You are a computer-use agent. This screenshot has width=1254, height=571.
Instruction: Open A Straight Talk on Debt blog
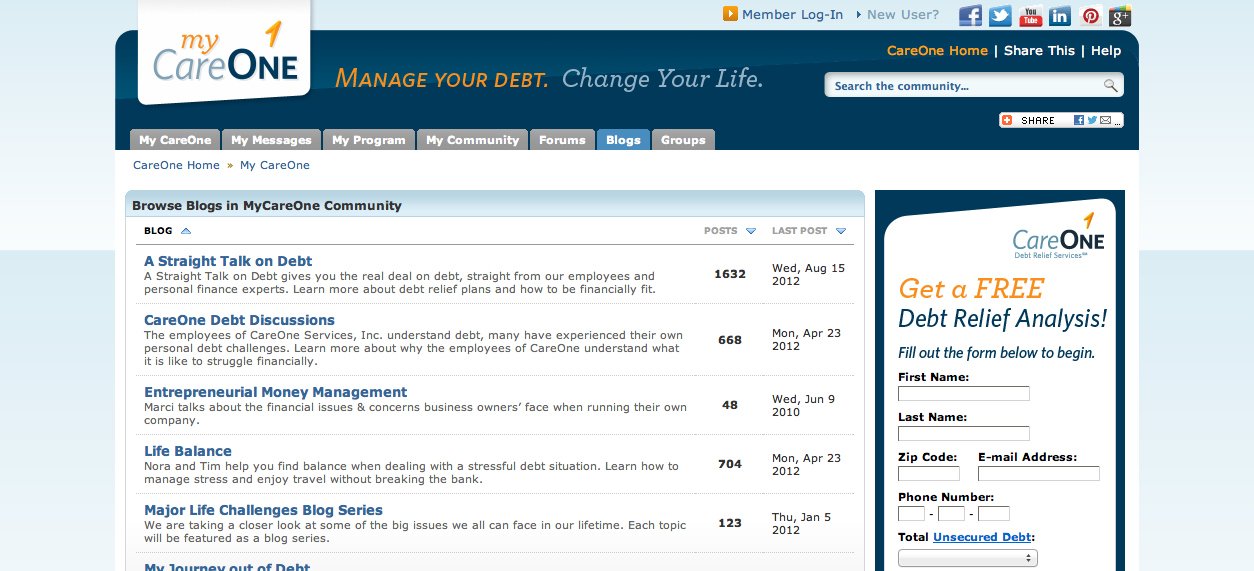click(228, 261)
